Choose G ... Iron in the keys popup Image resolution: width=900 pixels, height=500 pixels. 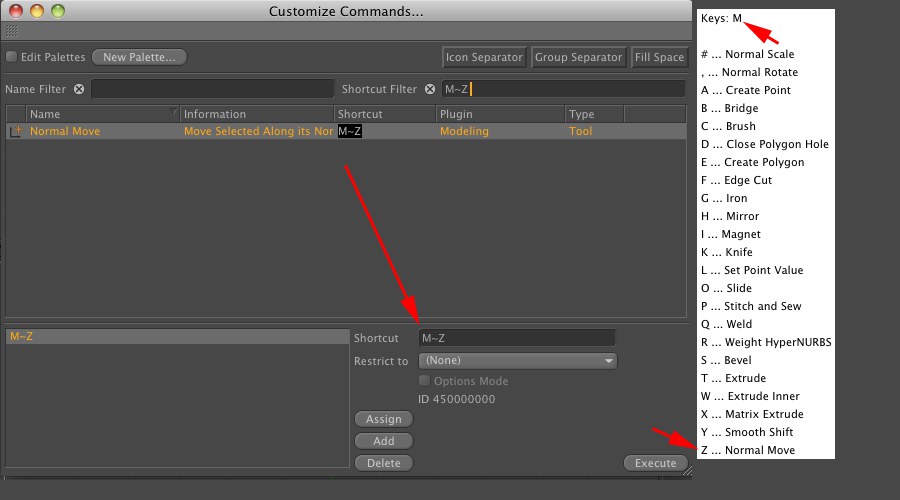pos(724,198)
